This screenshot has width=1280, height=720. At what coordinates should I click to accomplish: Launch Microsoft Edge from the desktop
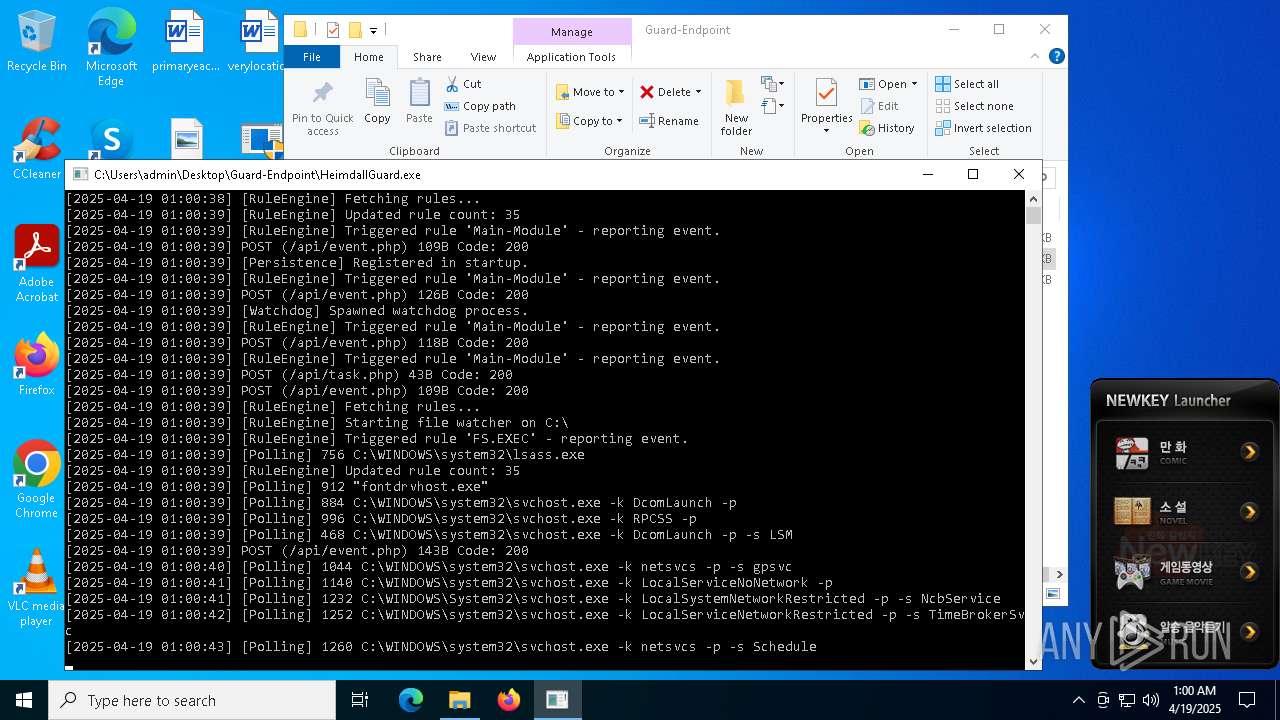(x=111, y=47)
